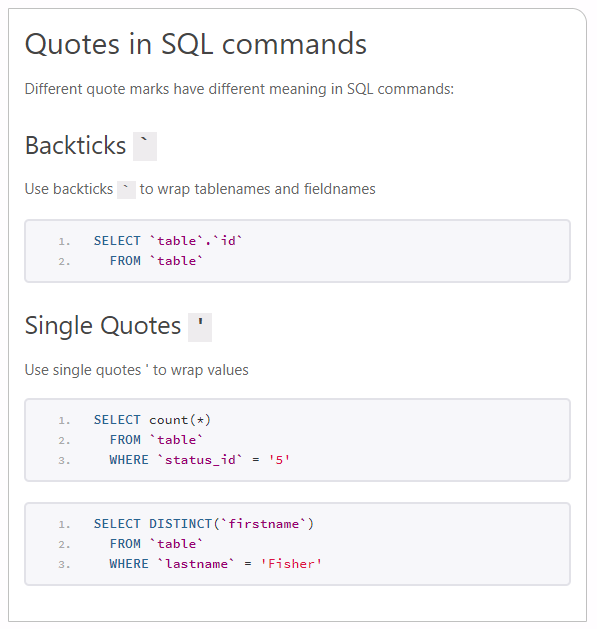Click the single quote symbol beside Single Quotes heading
This screenshot has width=597, height=629.
[x=200, y=327]
